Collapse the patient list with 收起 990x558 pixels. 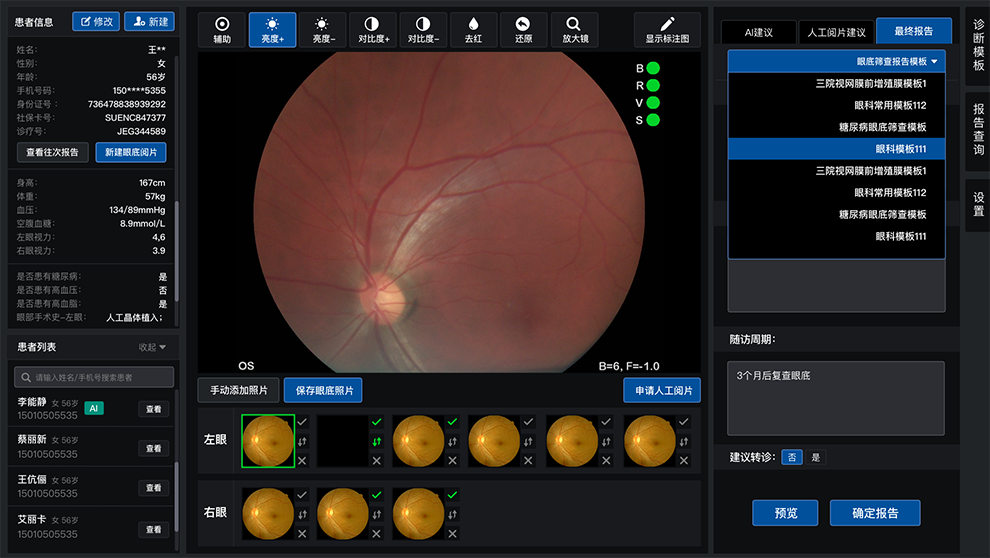coord(152,347)
